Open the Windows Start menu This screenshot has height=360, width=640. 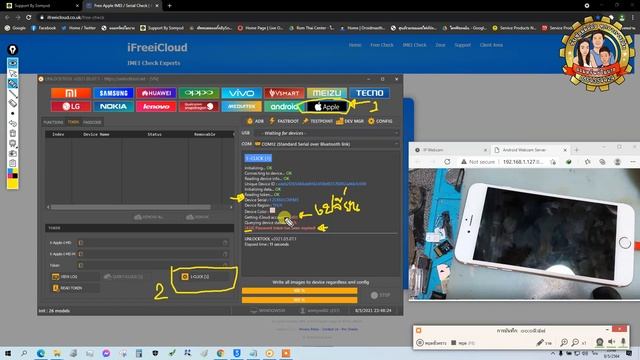click(x=8, y=353)
